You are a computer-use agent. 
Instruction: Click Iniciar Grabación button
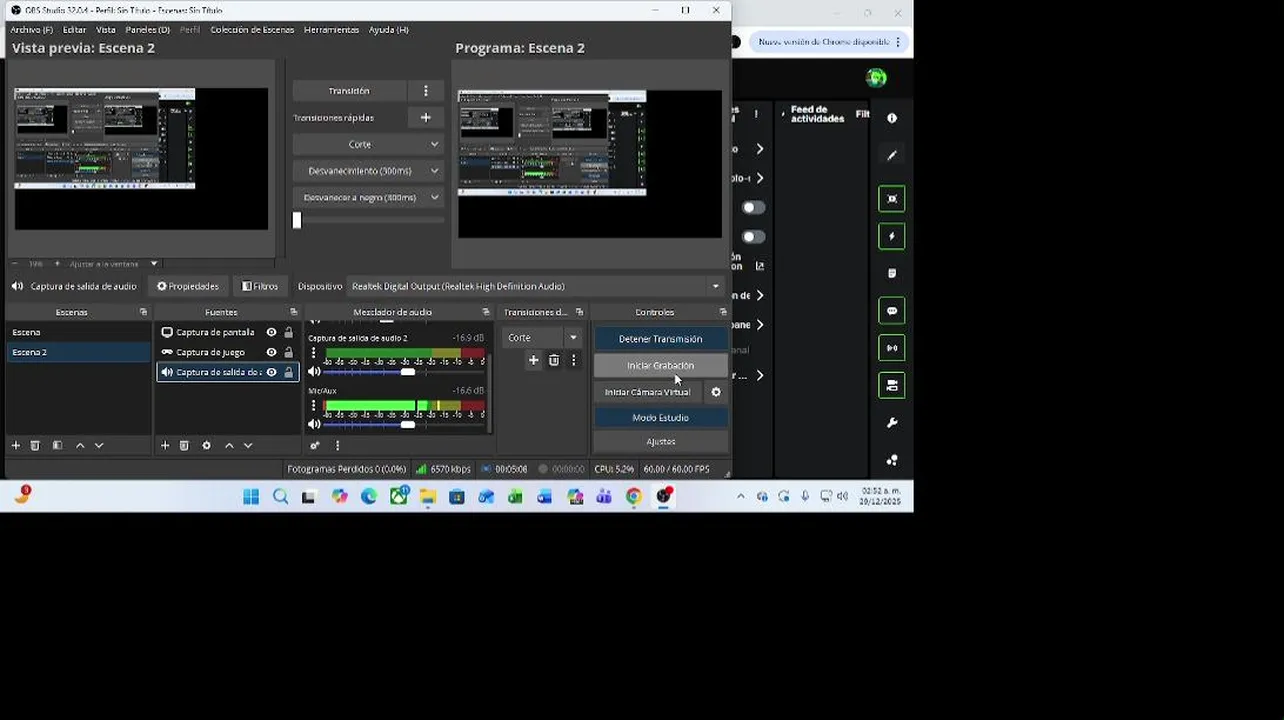pyautogui.click(x=660, y=365)
